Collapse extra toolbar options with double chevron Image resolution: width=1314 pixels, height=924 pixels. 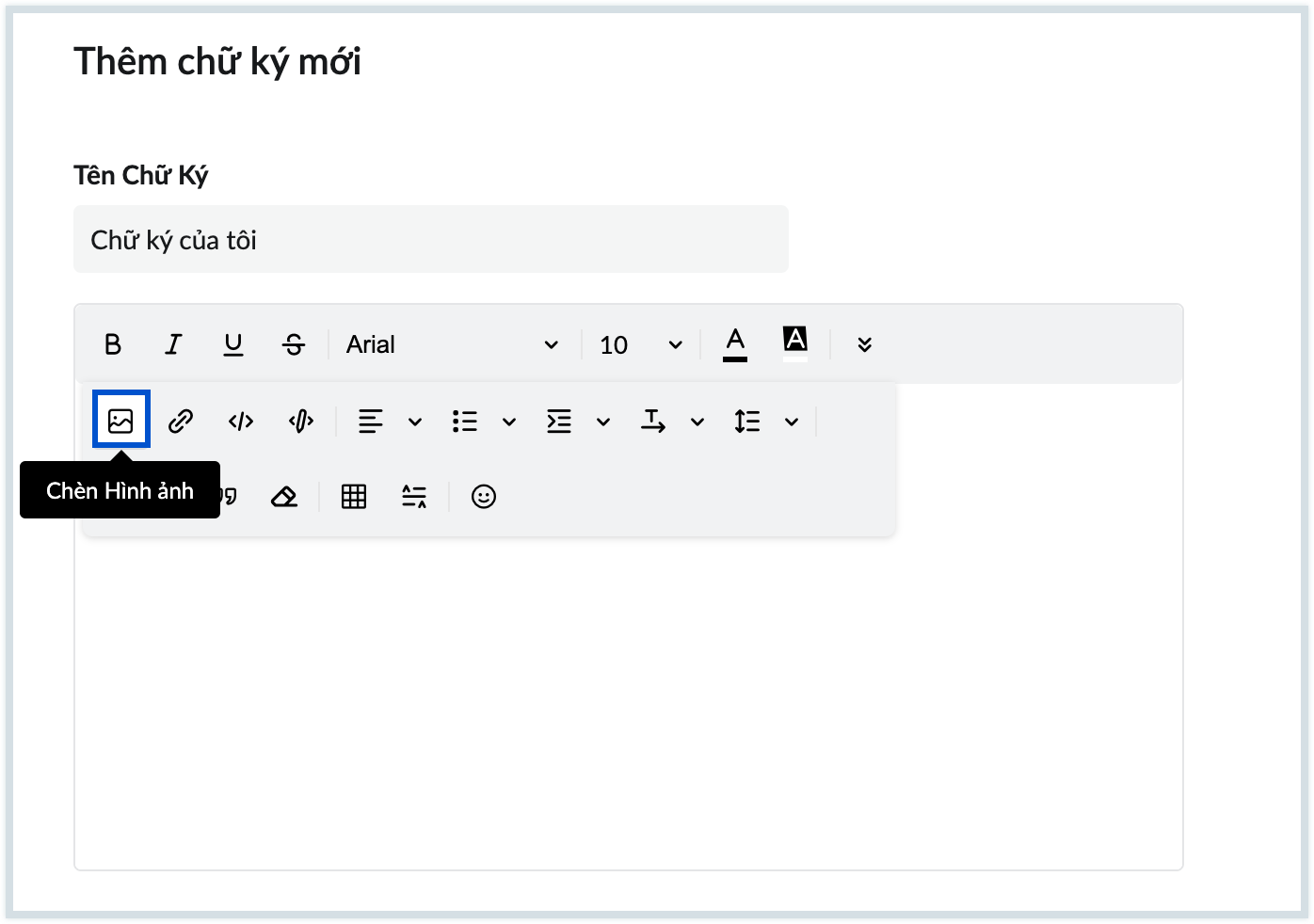pyautogui.click(x=865, y=344)
